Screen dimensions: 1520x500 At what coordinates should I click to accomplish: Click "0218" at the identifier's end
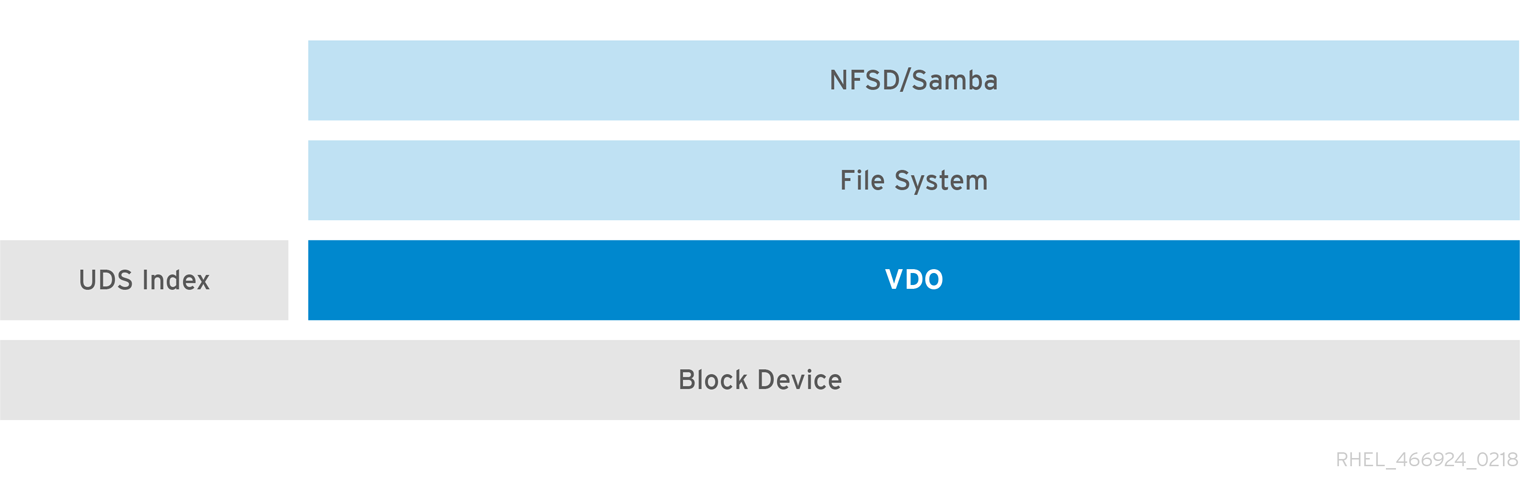(x=1497, y=460)
